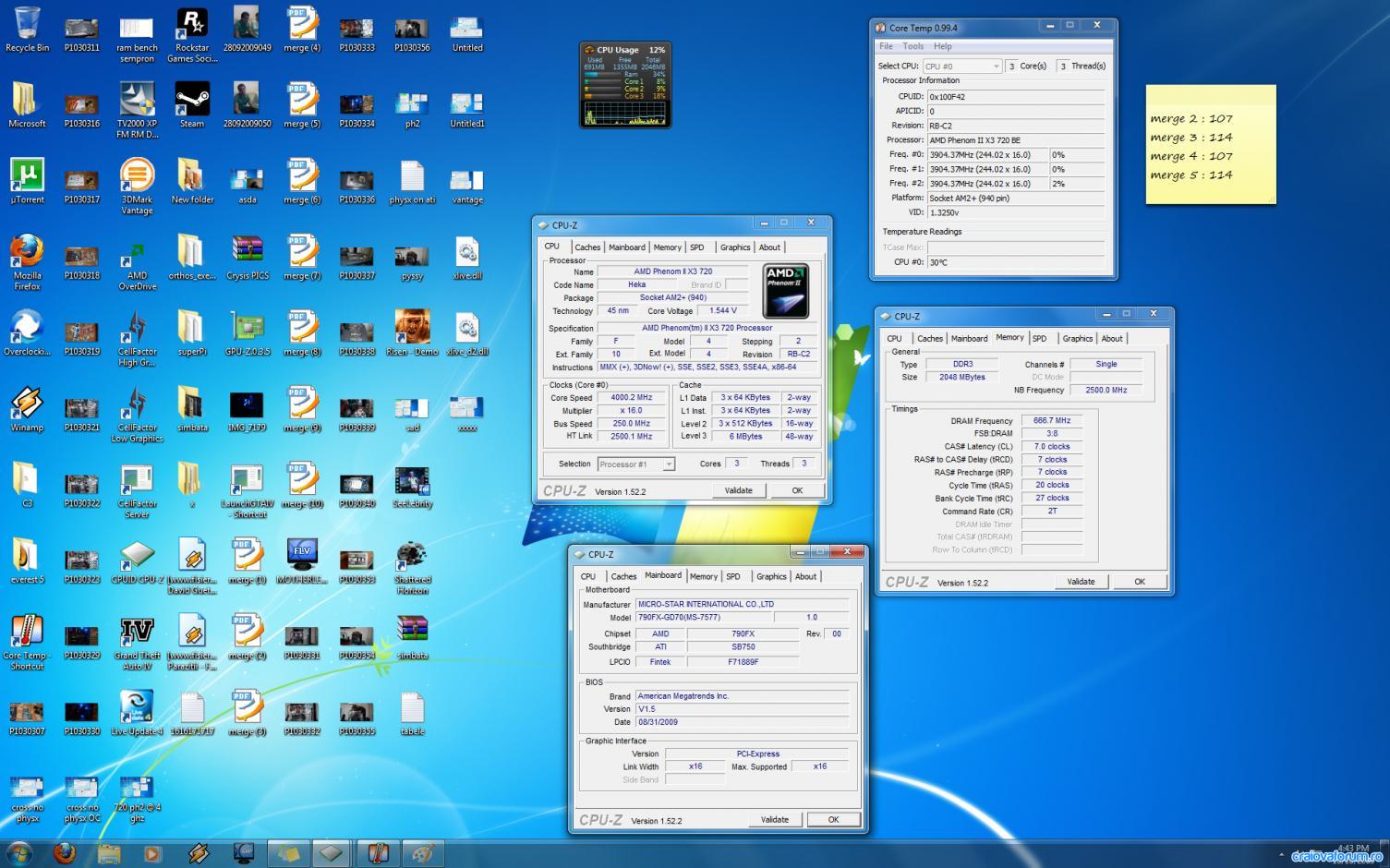The image size is (1390, 868).
Task: Click the yellow sticky note with merge scores
Action: [x=1211, y=144]
